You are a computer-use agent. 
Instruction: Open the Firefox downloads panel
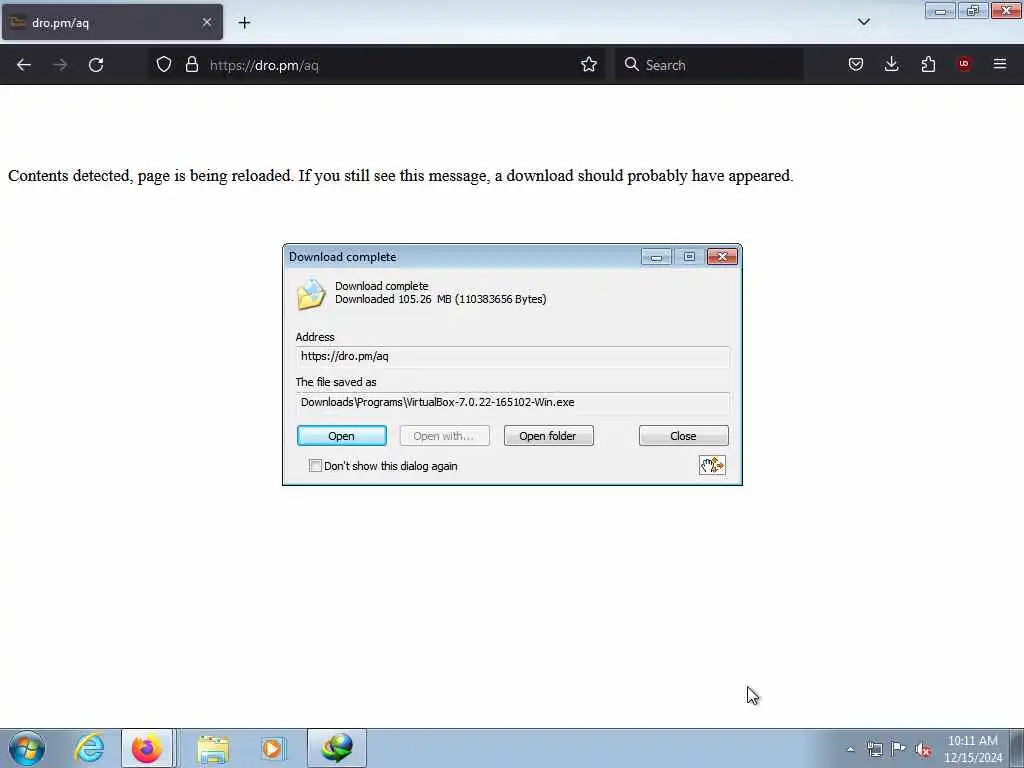pos(891,64)
